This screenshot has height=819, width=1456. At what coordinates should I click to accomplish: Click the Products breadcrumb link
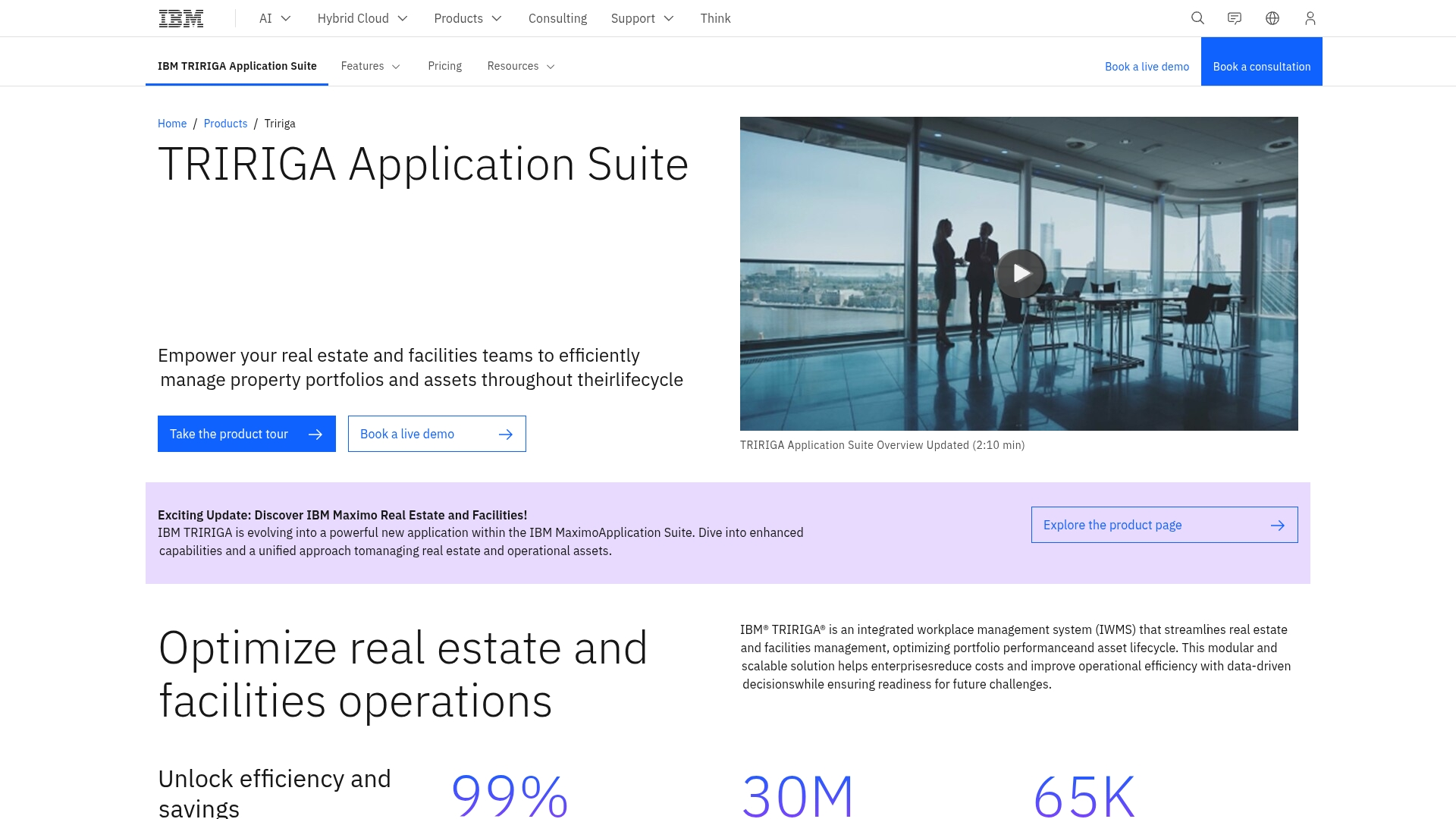[225, 124]
